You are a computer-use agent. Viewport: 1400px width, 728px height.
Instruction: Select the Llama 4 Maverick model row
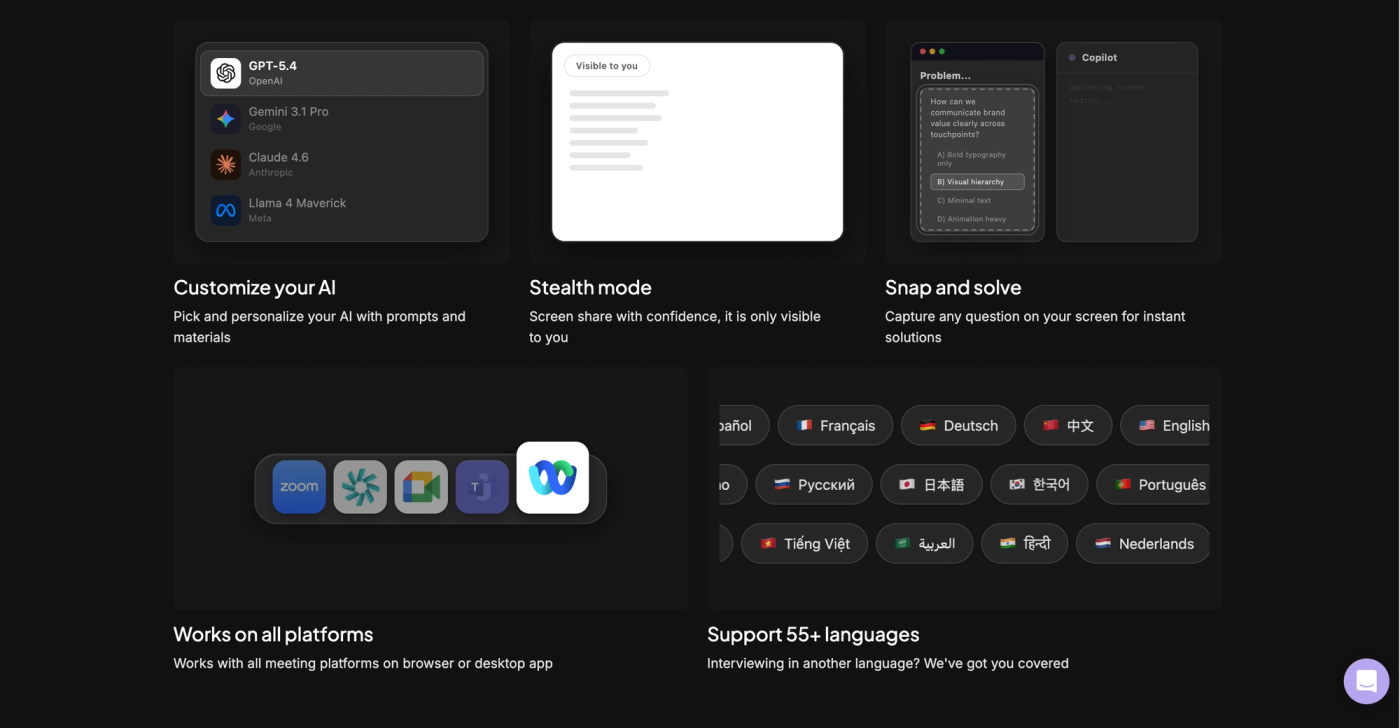click(x=342, y=210)
